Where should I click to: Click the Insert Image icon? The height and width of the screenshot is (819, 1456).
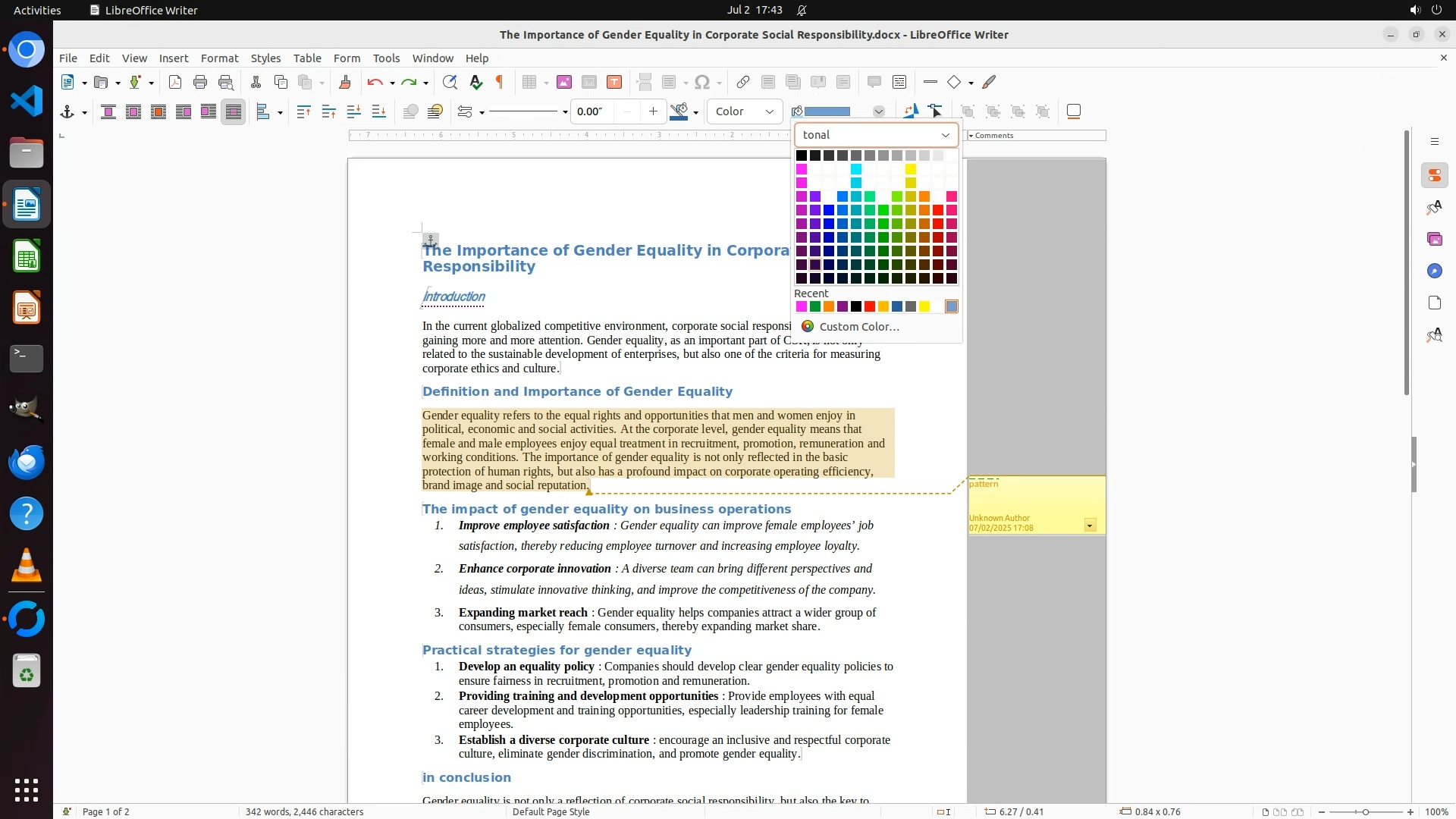(x=563, y=82)
